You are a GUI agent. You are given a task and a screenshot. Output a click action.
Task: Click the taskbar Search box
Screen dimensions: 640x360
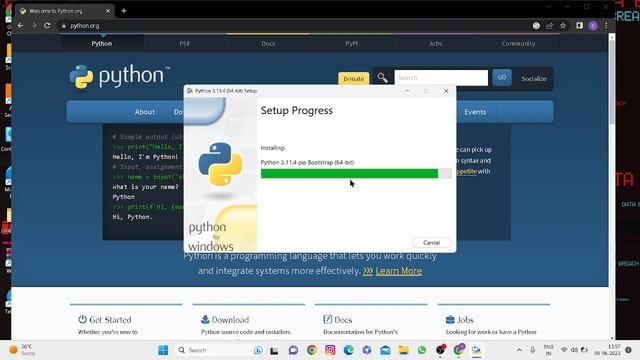pyautogui.click(x=218, y=350)
